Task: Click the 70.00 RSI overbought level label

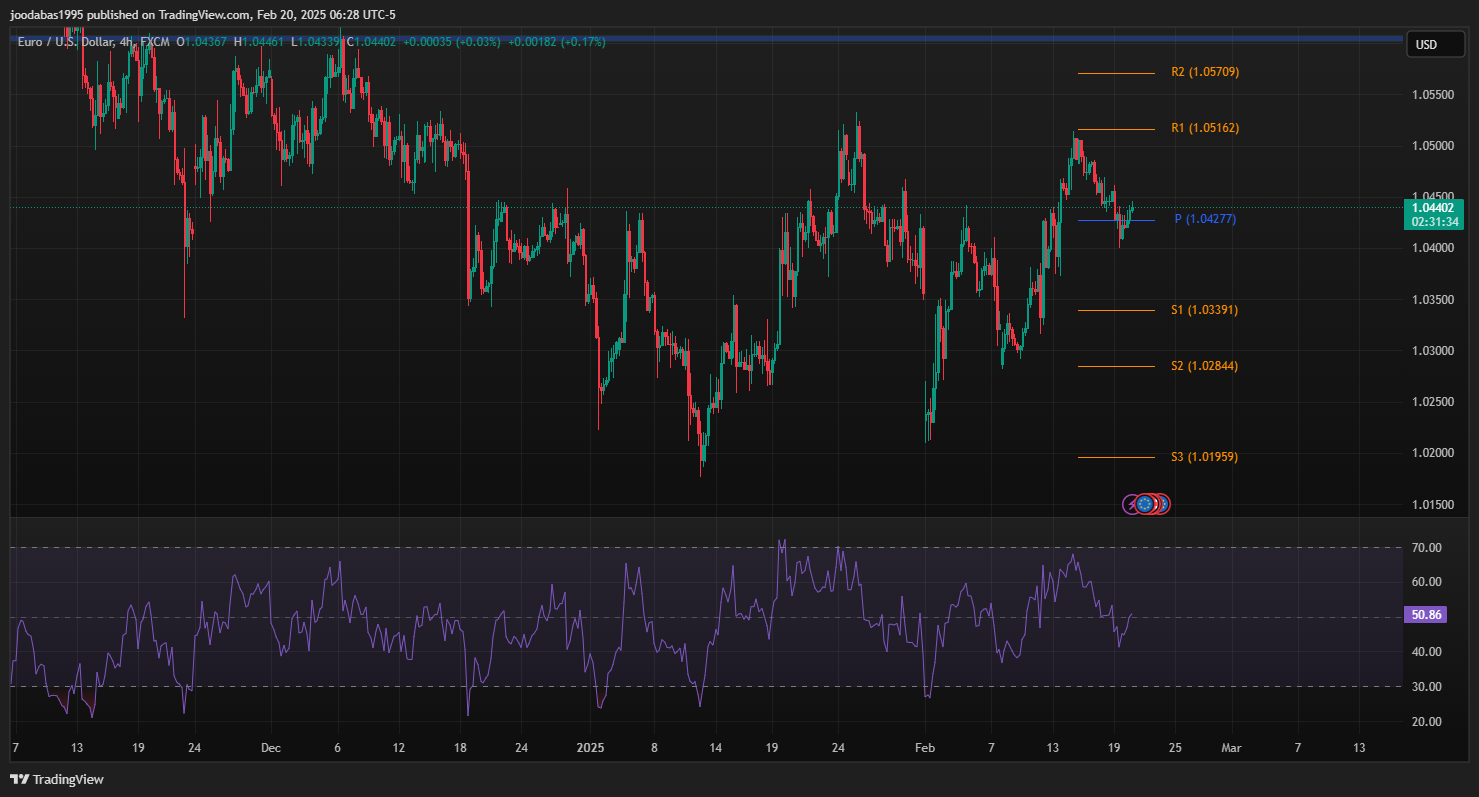Action: pyautogui.click(x=1426, y=548)
